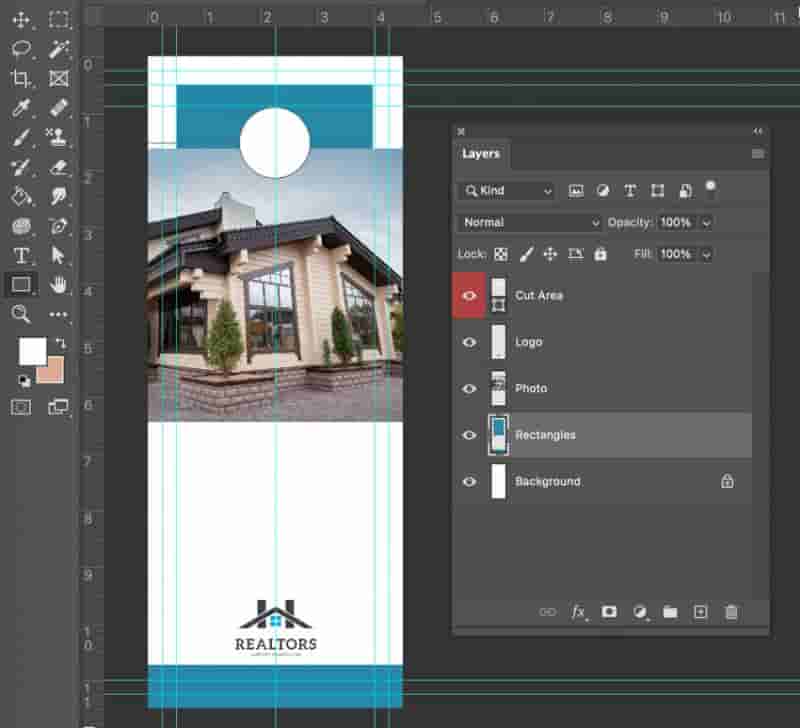Swap foreground and background colors

[x=60, y=343]
